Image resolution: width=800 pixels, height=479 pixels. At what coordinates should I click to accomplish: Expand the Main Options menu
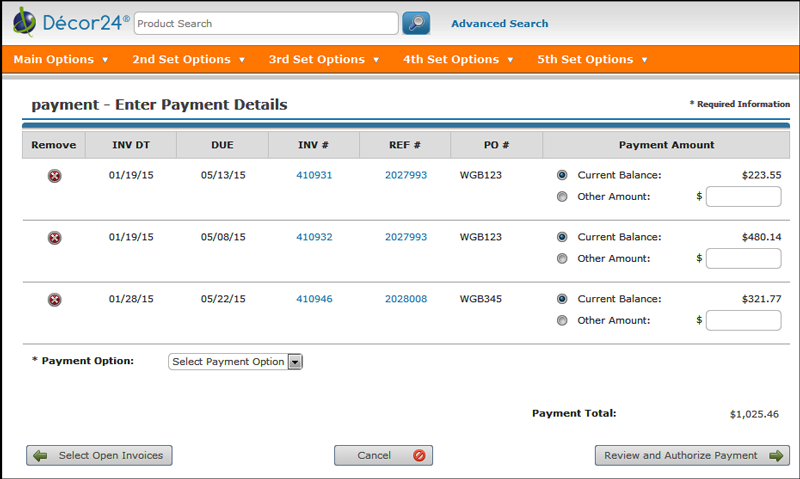tap(61, 60)
